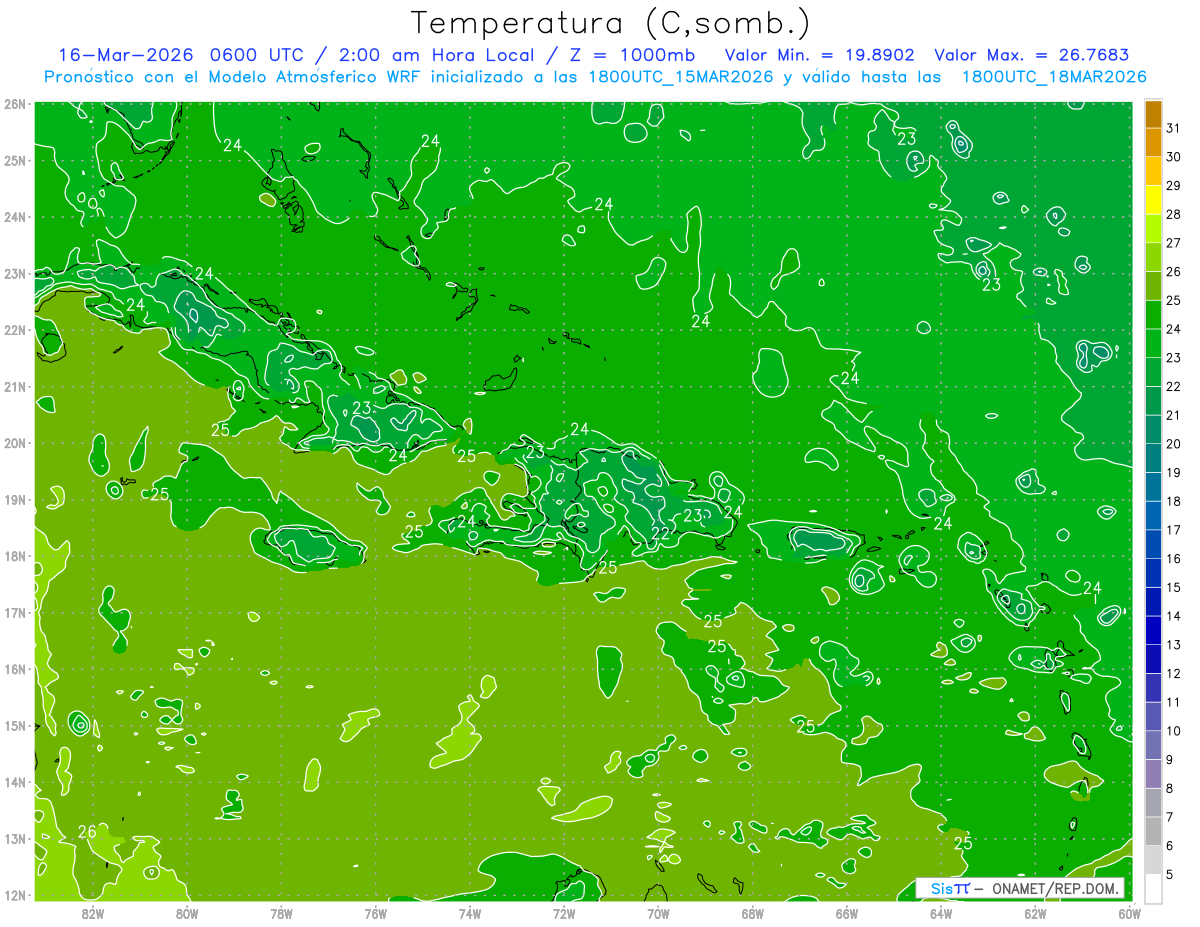The image size is (1200, 927).
Task: Click the 64W longitude axis label
Action: pos(941,913)
